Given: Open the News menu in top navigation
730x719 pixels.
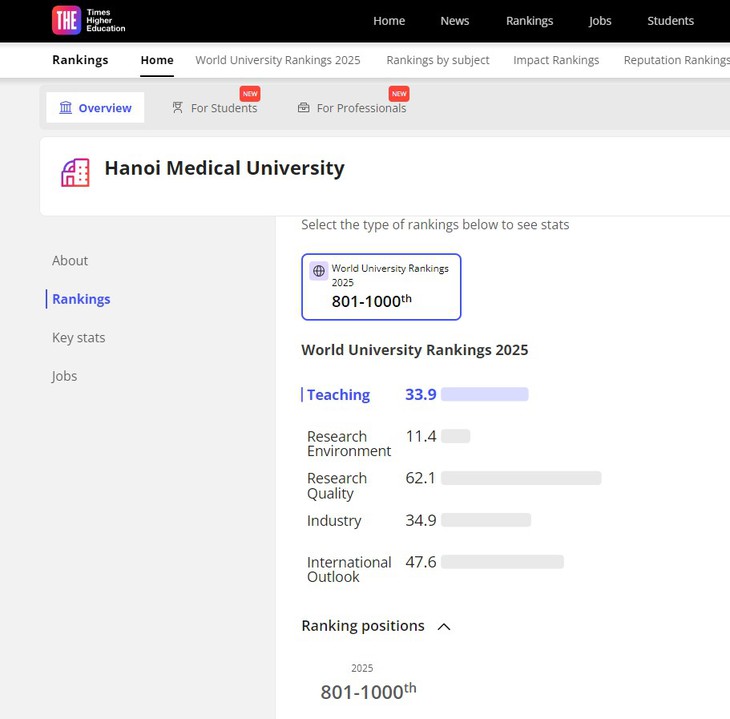Looking at the screenshot, I should 455,21.
